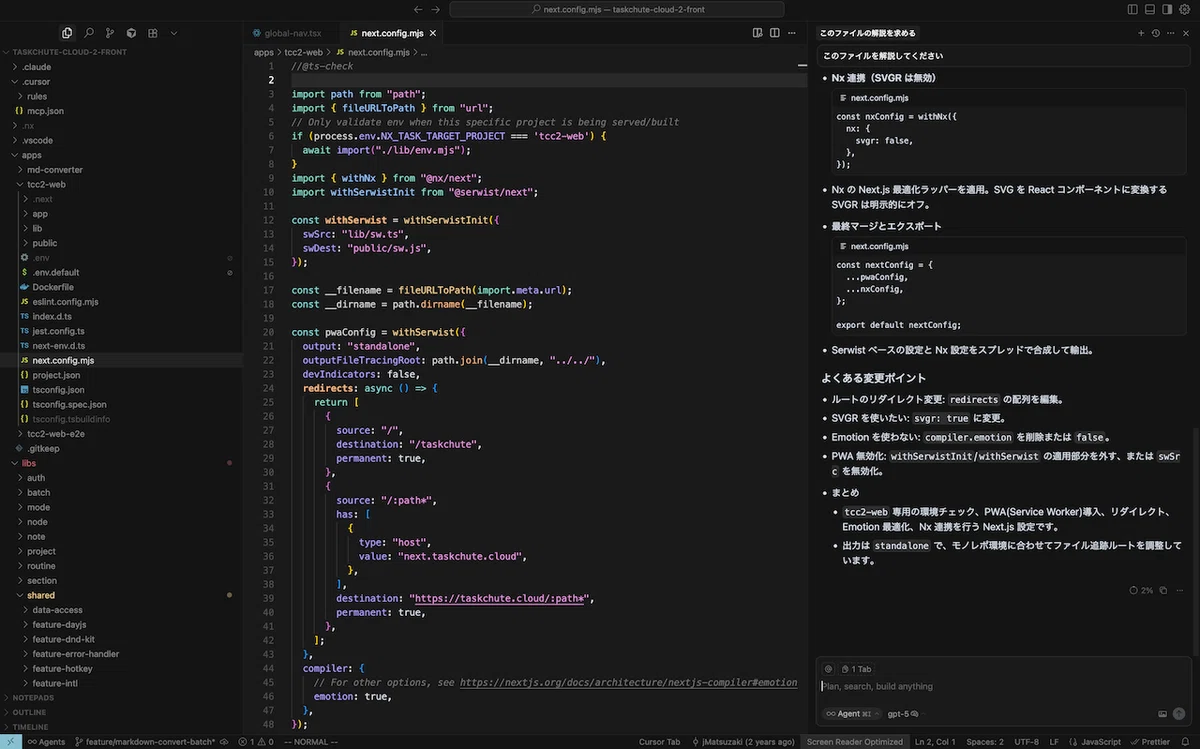
Task: Expand the .claude folder
Action: (x=121, y=67)
